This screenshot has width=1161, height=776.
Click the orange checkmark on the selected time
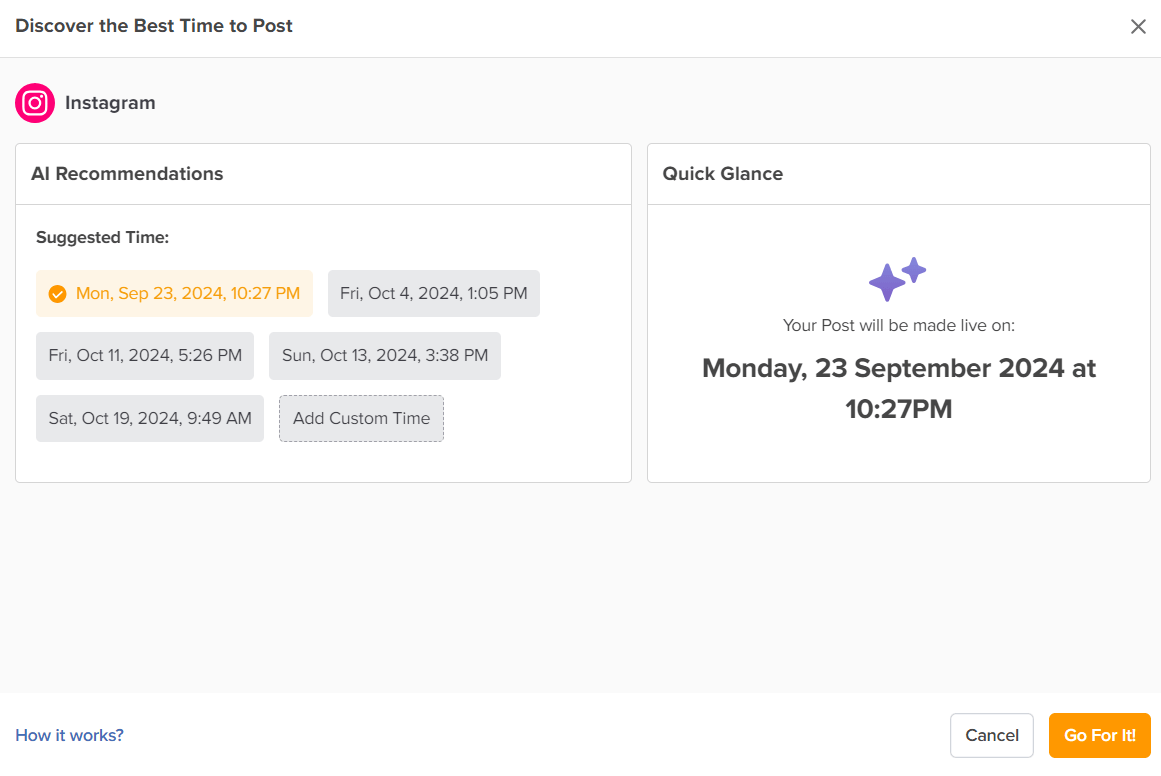click(57, 294)
